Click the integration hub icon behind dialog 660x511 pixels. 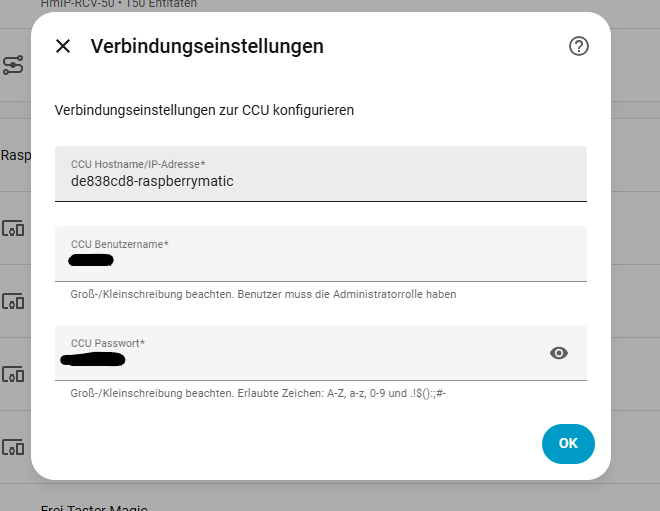[x=13, y=65]
